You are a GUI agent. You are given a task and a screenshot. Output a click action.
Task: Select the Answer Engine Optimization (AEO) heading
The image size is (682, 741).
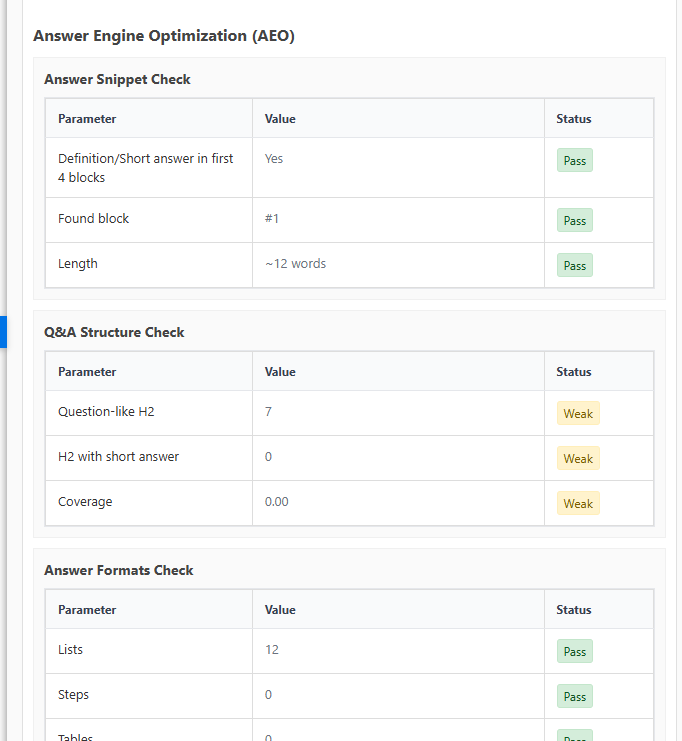click(164, 36)
